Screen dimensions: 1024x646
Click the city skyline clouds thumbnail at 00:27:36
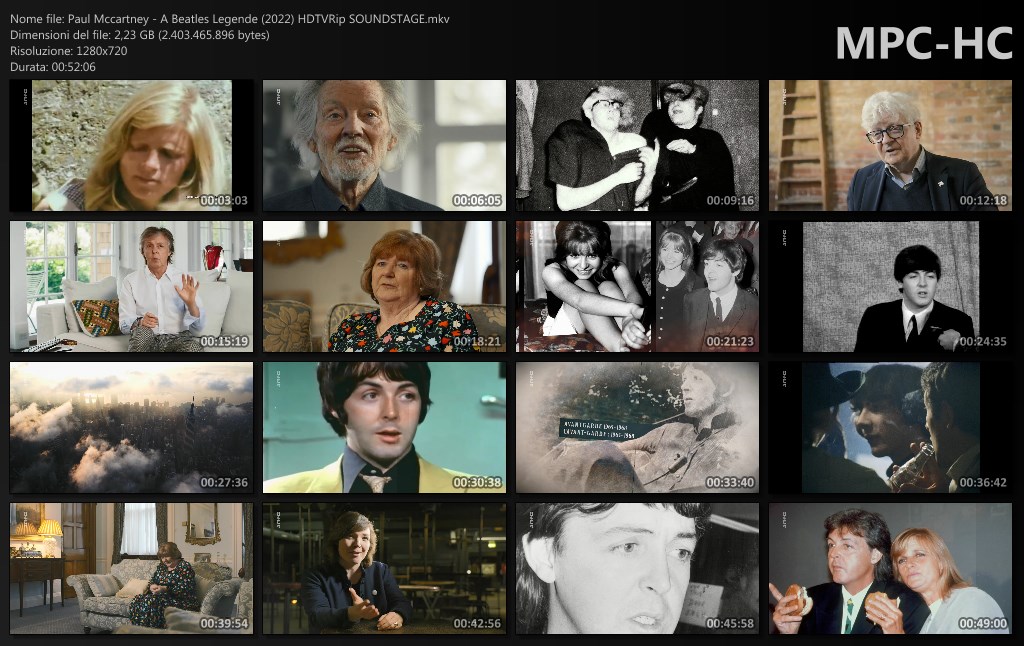pos(131,428)
